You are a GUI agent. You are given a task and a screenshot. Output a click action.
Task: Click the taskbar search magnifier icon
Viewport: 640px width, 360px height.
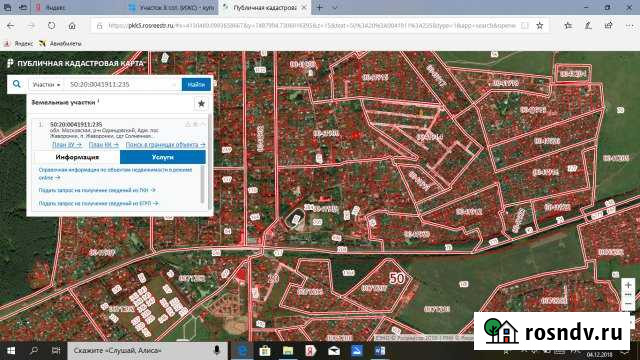tap(34, 351)
